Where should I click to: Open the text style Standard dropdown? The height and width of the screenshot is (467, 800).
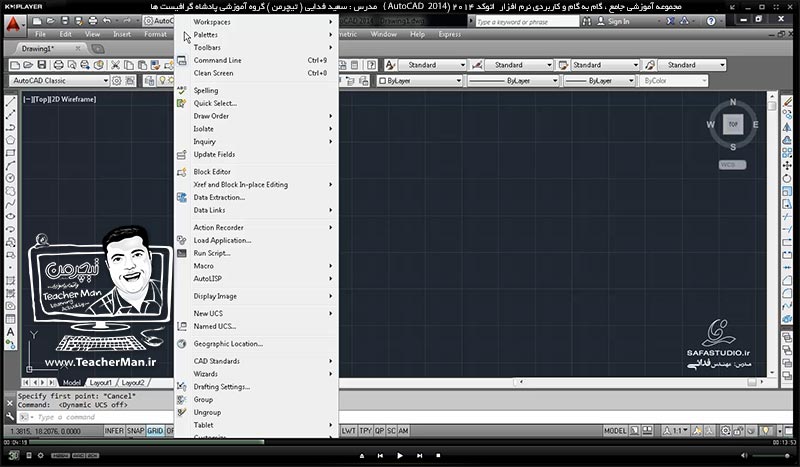point(432,65)
